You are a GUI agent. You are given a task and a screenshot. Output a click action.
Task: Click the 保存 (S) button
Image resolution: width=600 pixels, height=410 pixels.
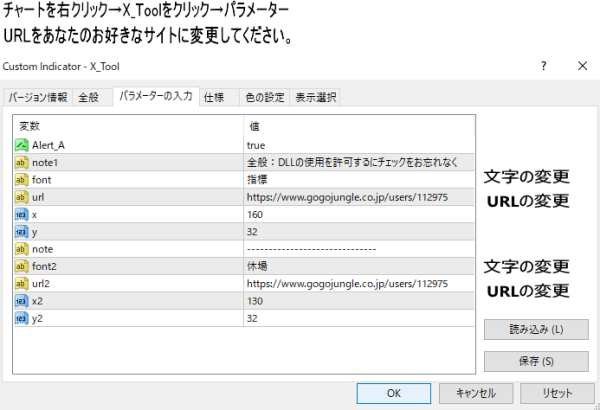pos(536,361)
